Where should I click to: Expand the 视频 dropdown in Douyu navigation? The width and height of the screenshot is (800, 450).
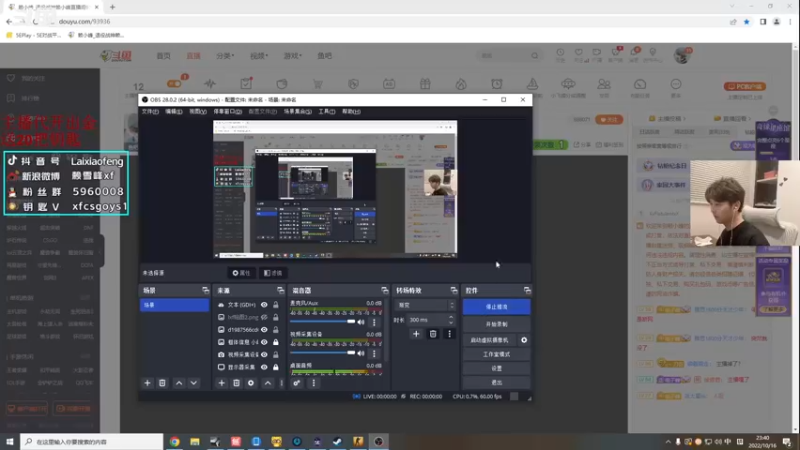(259, 56)
